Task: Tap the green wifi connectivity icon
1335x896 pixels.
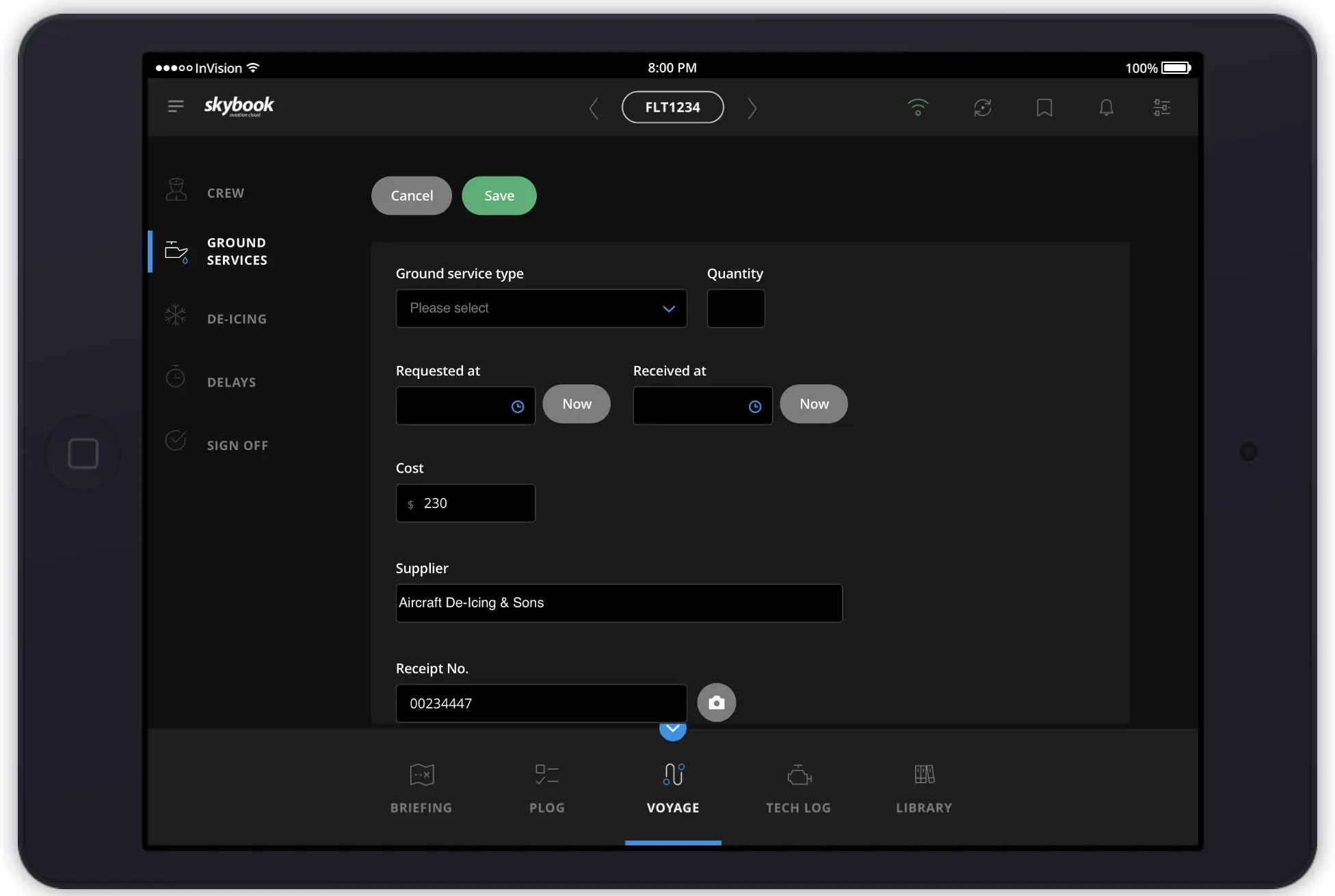Action: [x=918, y=107]
